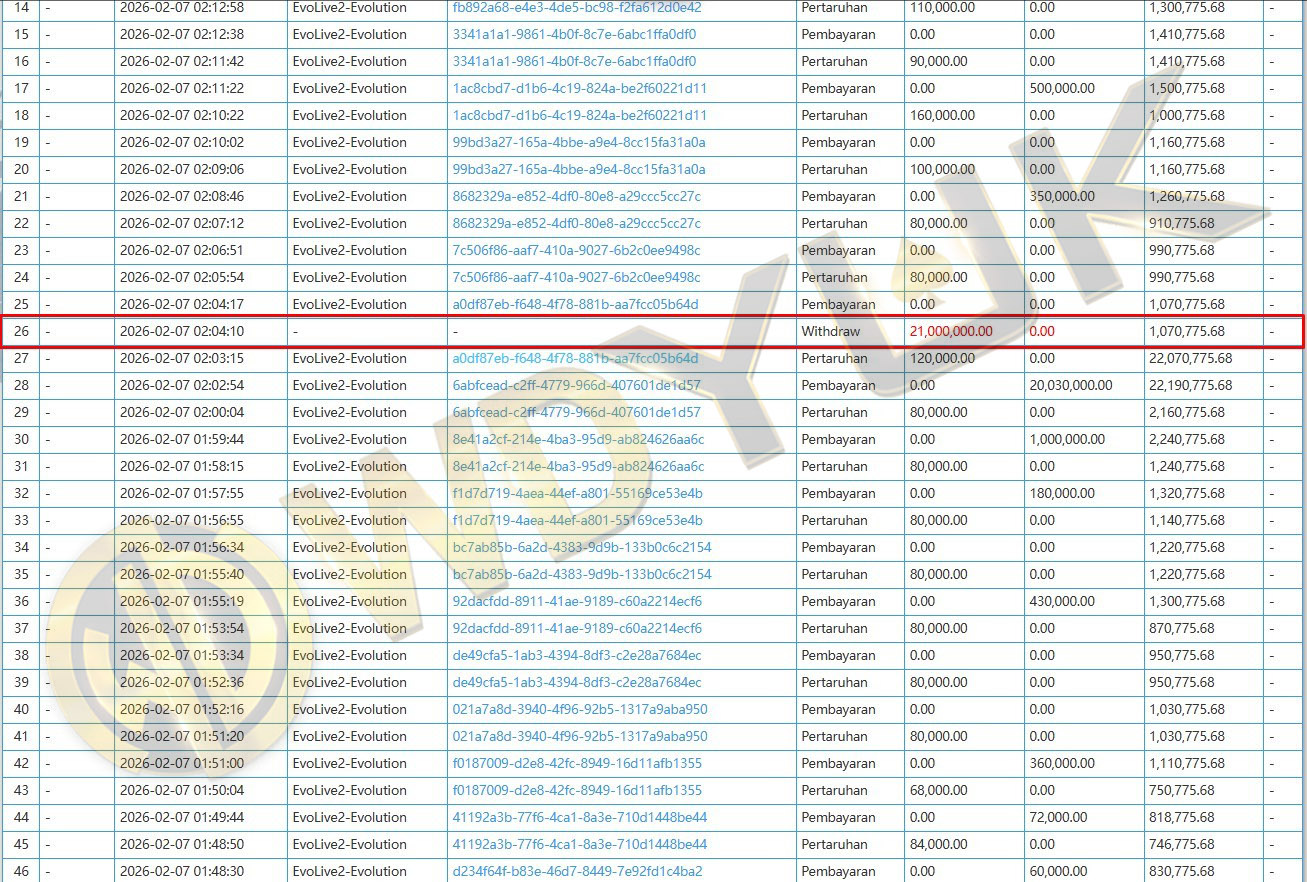Open the 1ac8cbd7 link in row 17
Viewport: 1307px width, 882px height.
click(x=579, y=89)
